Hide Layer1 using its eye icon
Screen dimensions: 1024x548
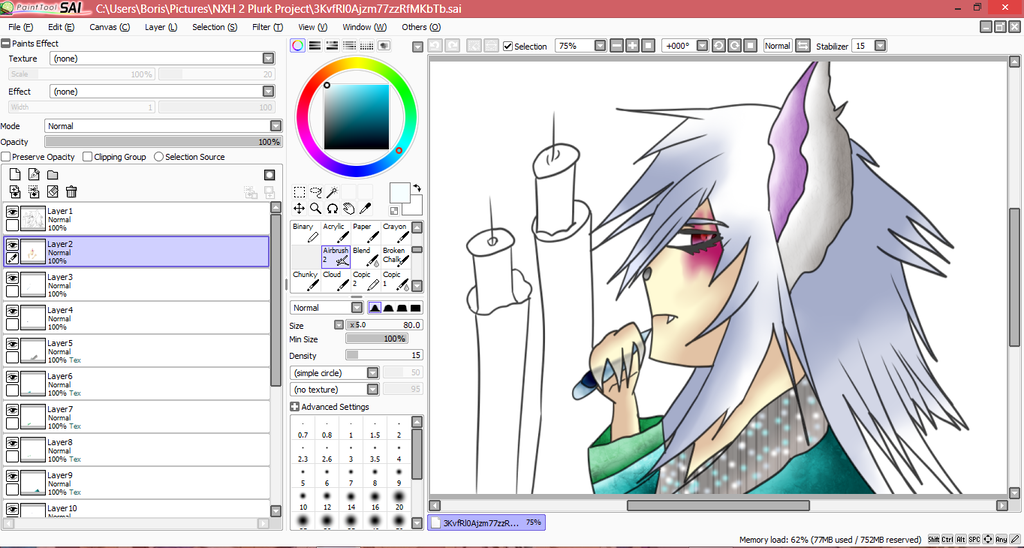[12, 212]
